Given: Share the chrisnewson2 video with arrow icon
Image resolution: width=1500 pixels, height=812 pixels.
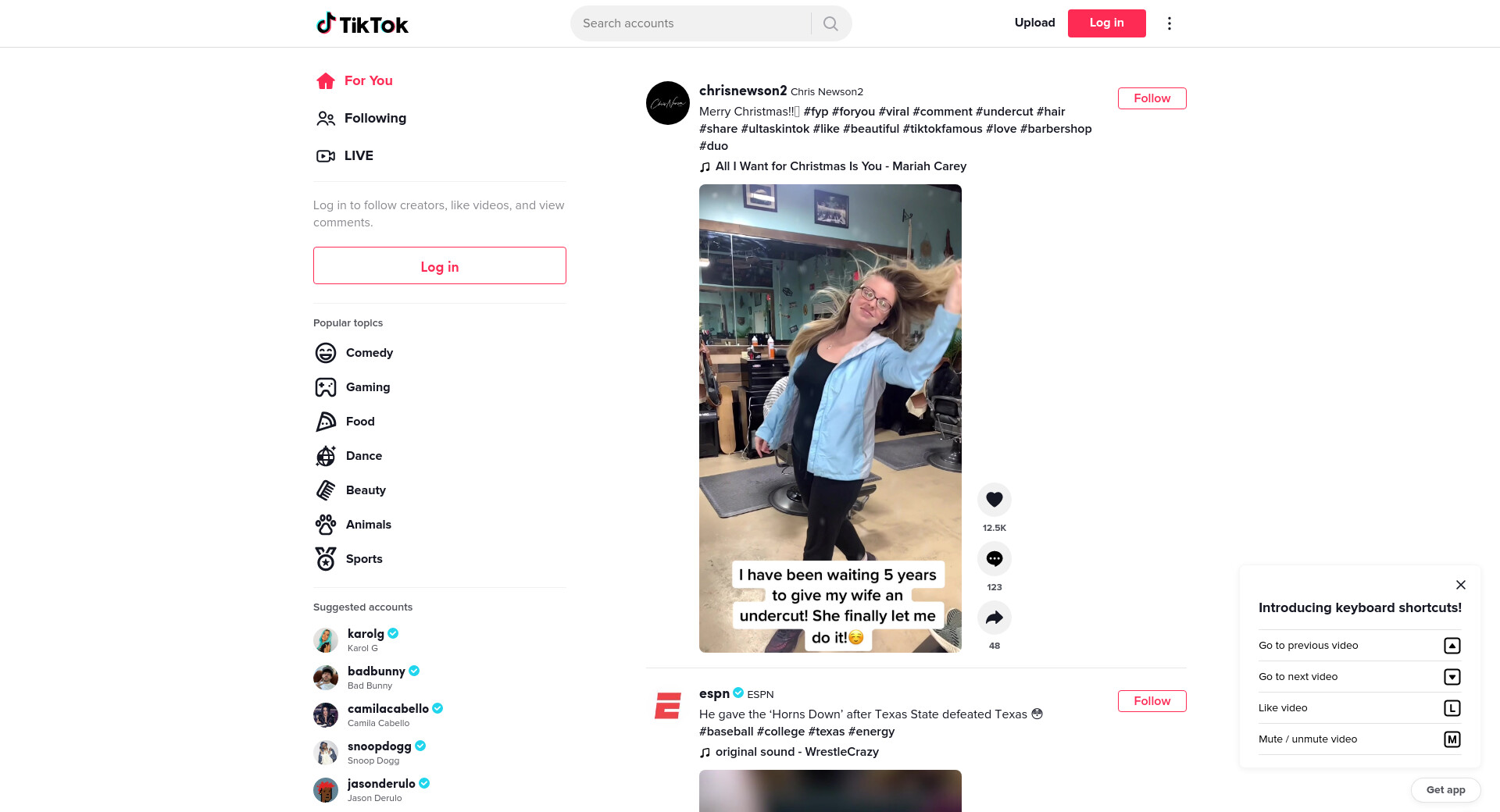Looking at the screenshot, I should [994, 618].
